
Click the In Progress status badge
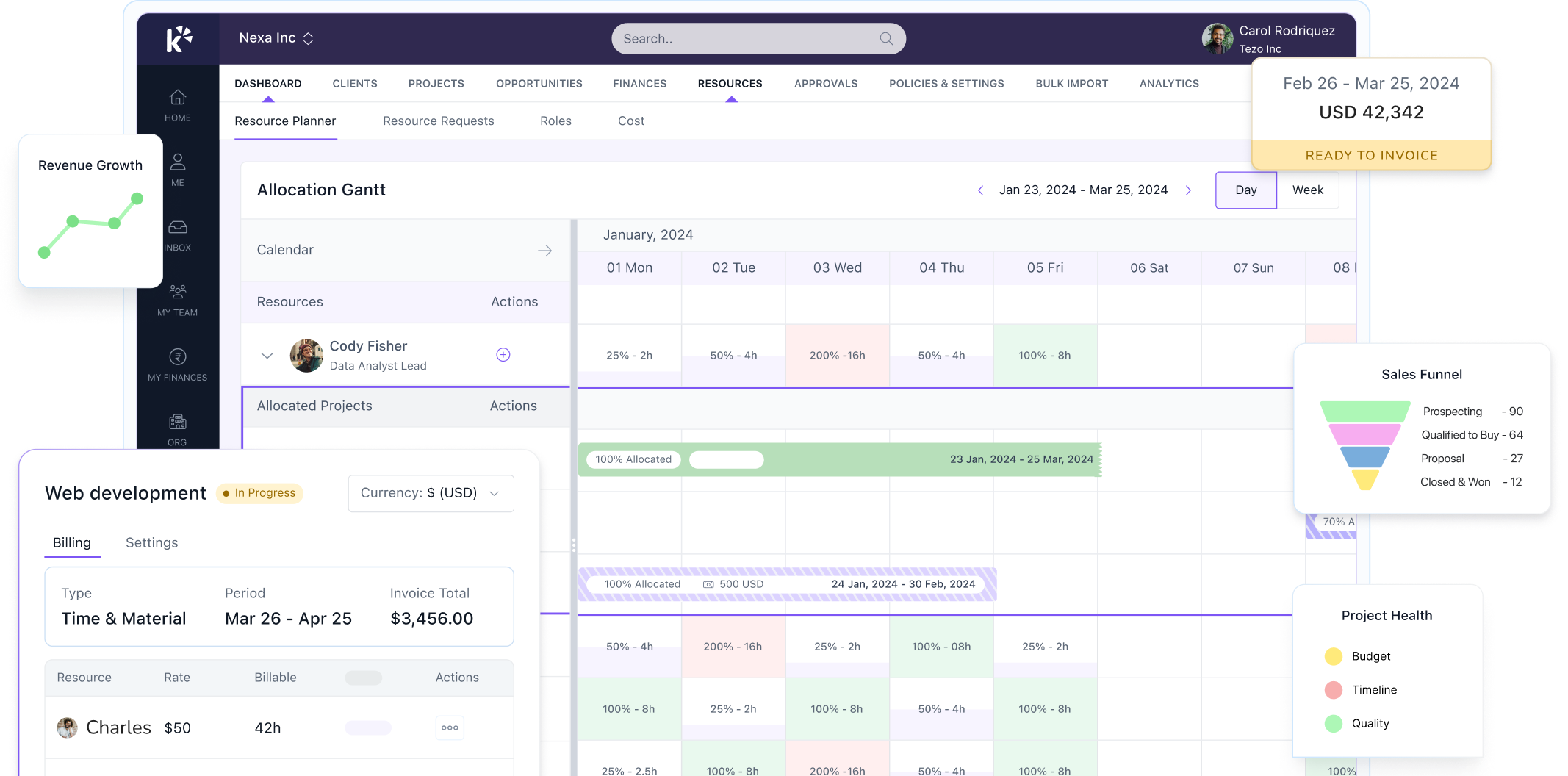pos(260,493)
